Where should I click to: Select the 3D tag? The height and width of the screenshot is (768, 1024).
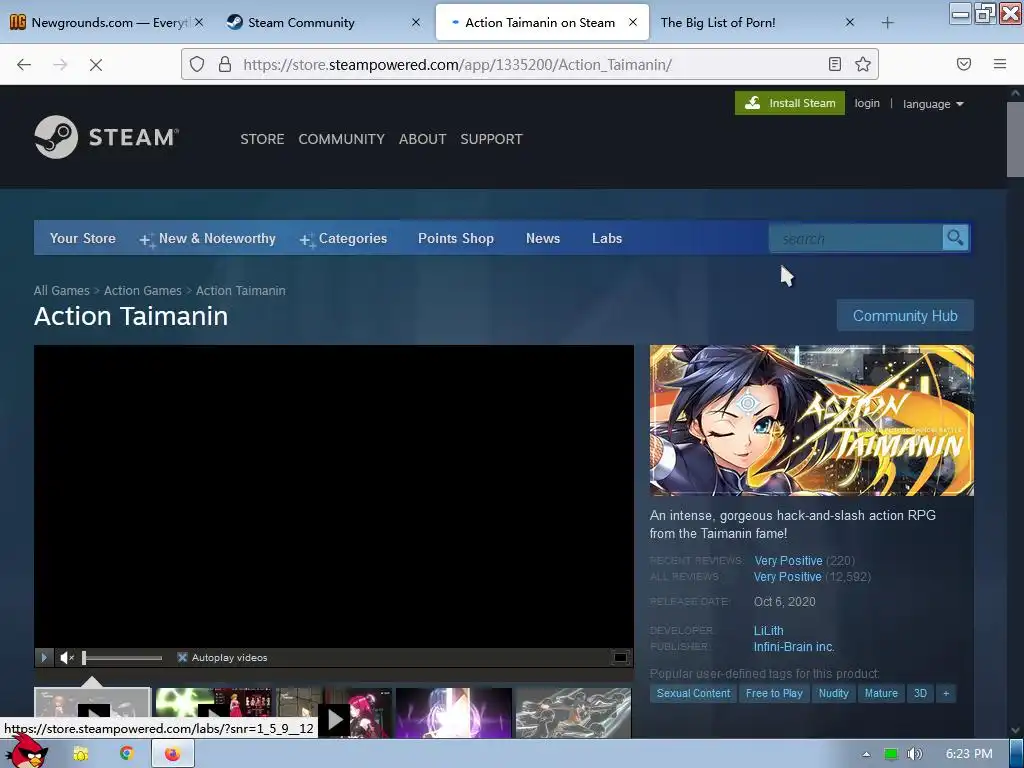pos(920,694)
